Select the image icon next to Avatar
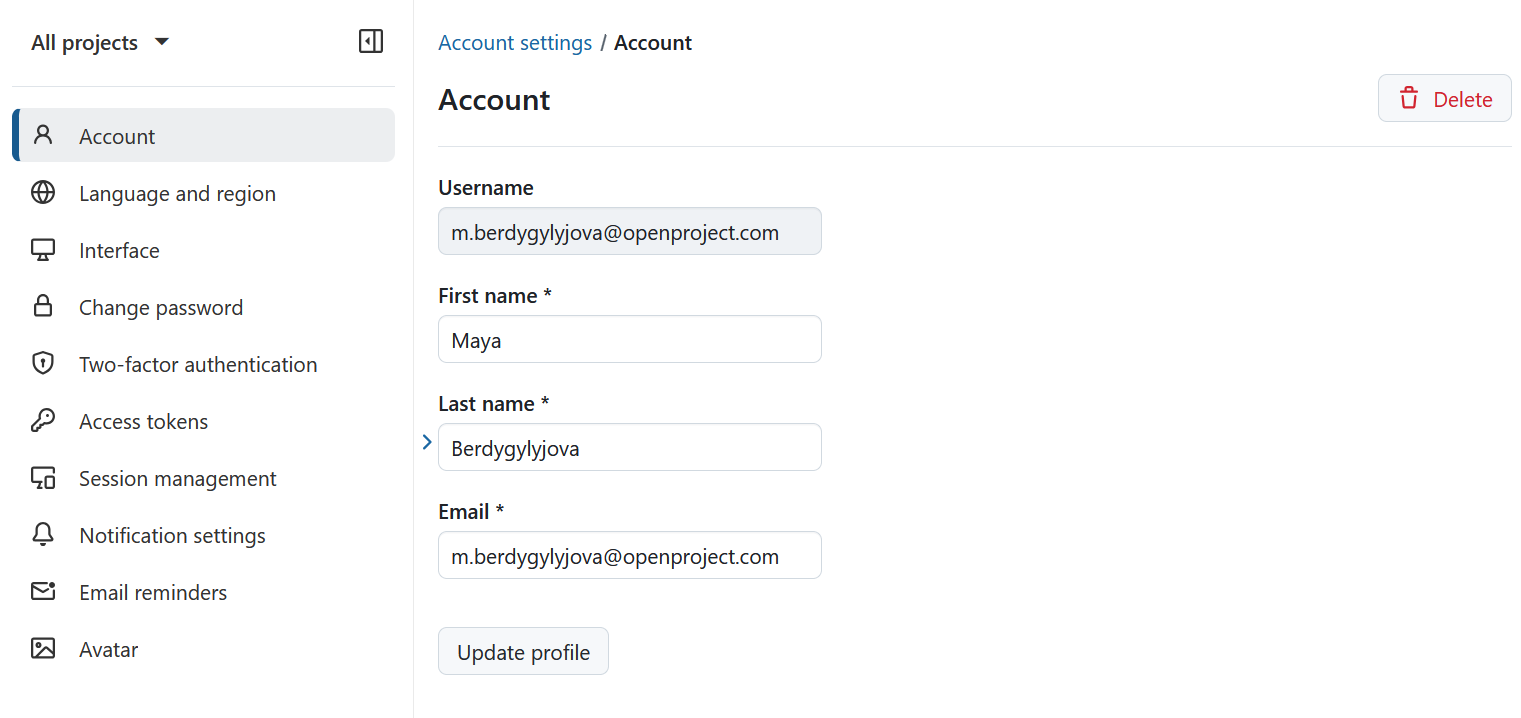1521x718 pixels. [x=43, y=649]
